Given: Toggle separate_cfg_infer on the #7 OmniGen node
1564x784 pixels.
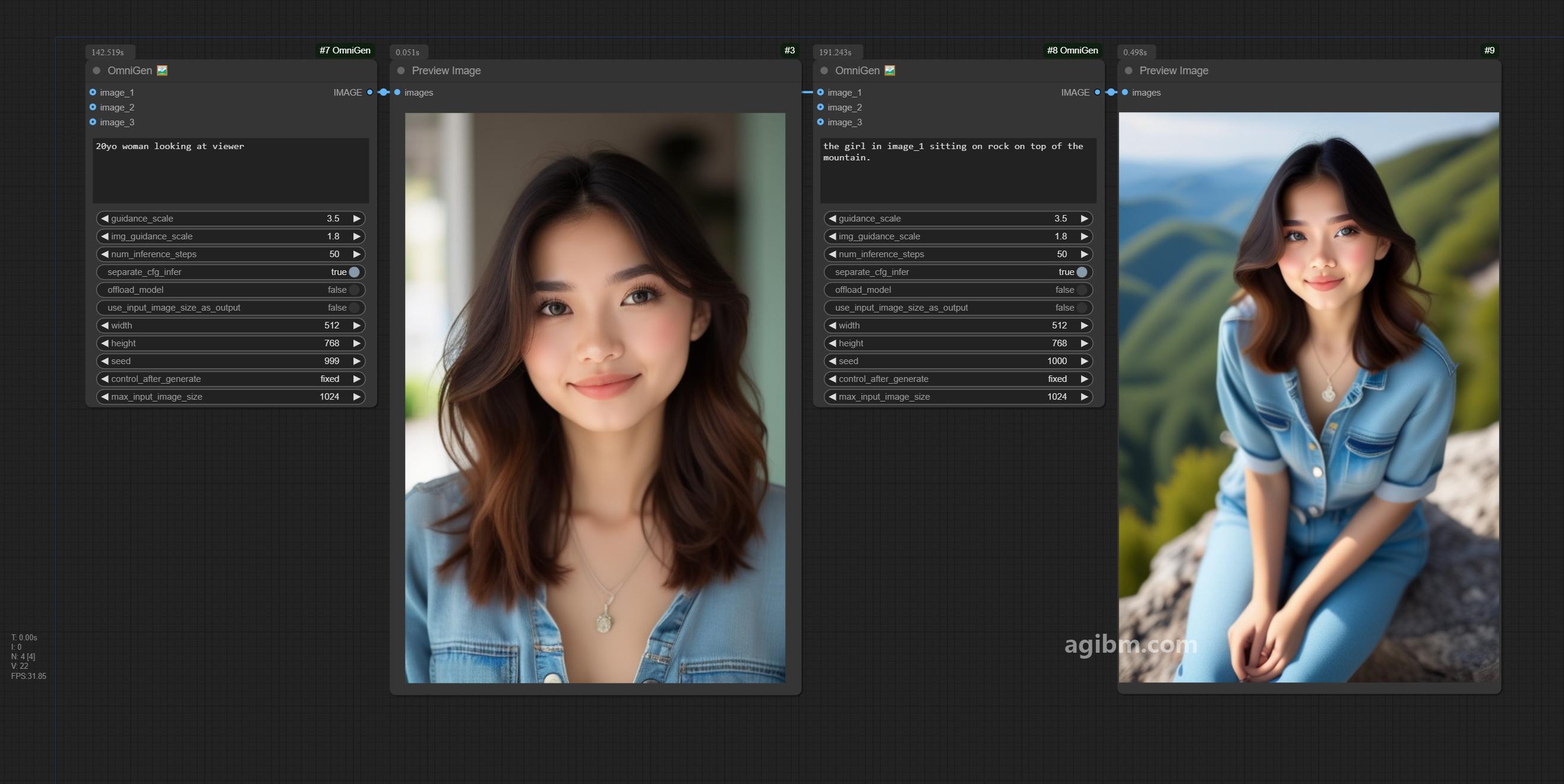Looking at the screenshot, I should [x=230, y=272].
